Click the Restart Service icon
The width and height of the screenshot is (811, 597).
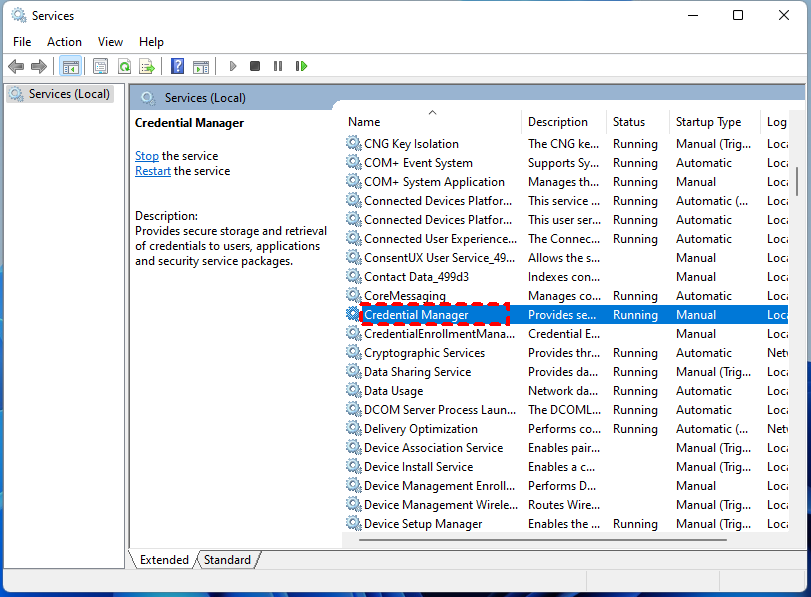tap(302, 66)
